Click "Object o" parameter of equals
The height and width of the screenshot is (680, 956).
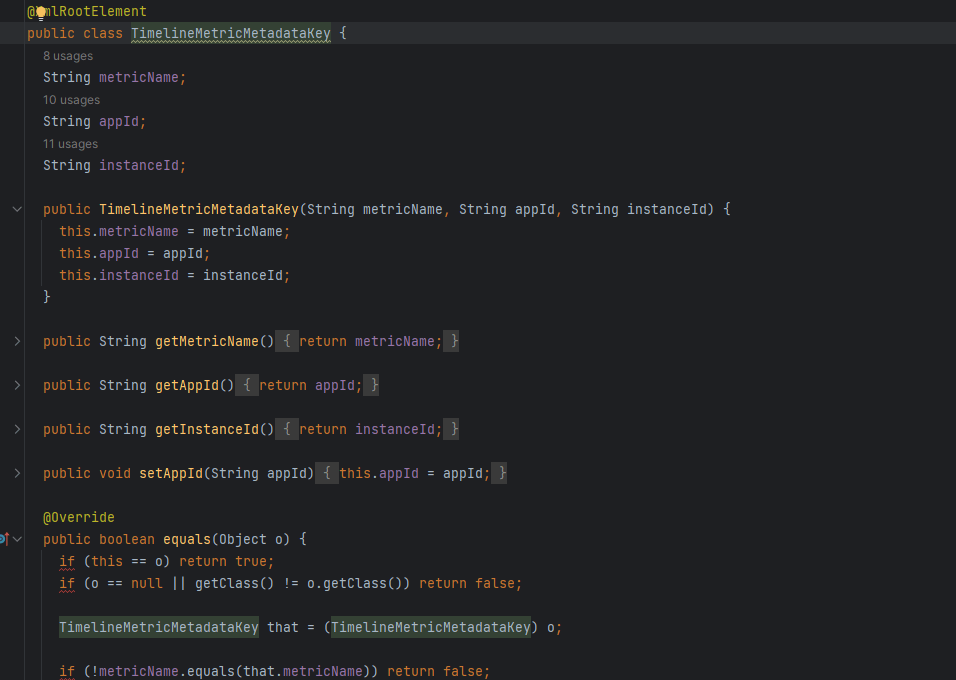tap(251, 539)
